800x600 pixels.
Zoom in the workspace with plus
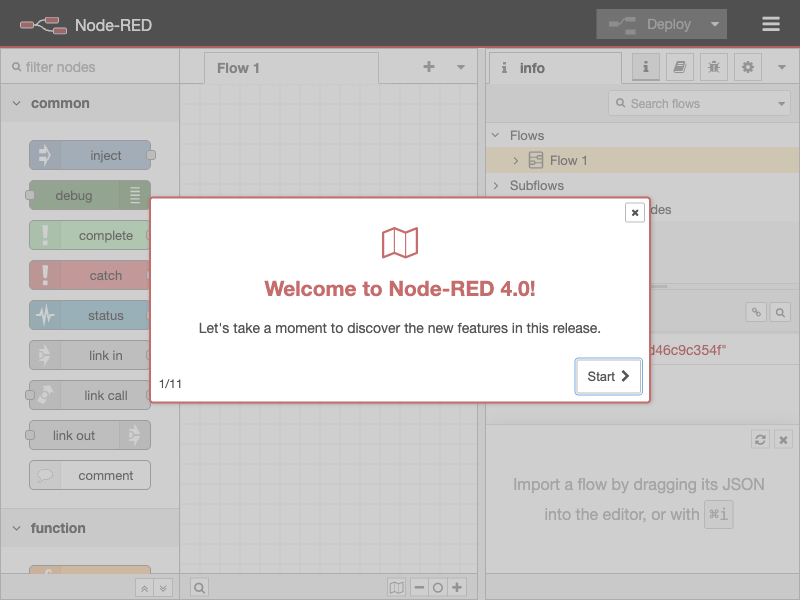coord(457,588)
